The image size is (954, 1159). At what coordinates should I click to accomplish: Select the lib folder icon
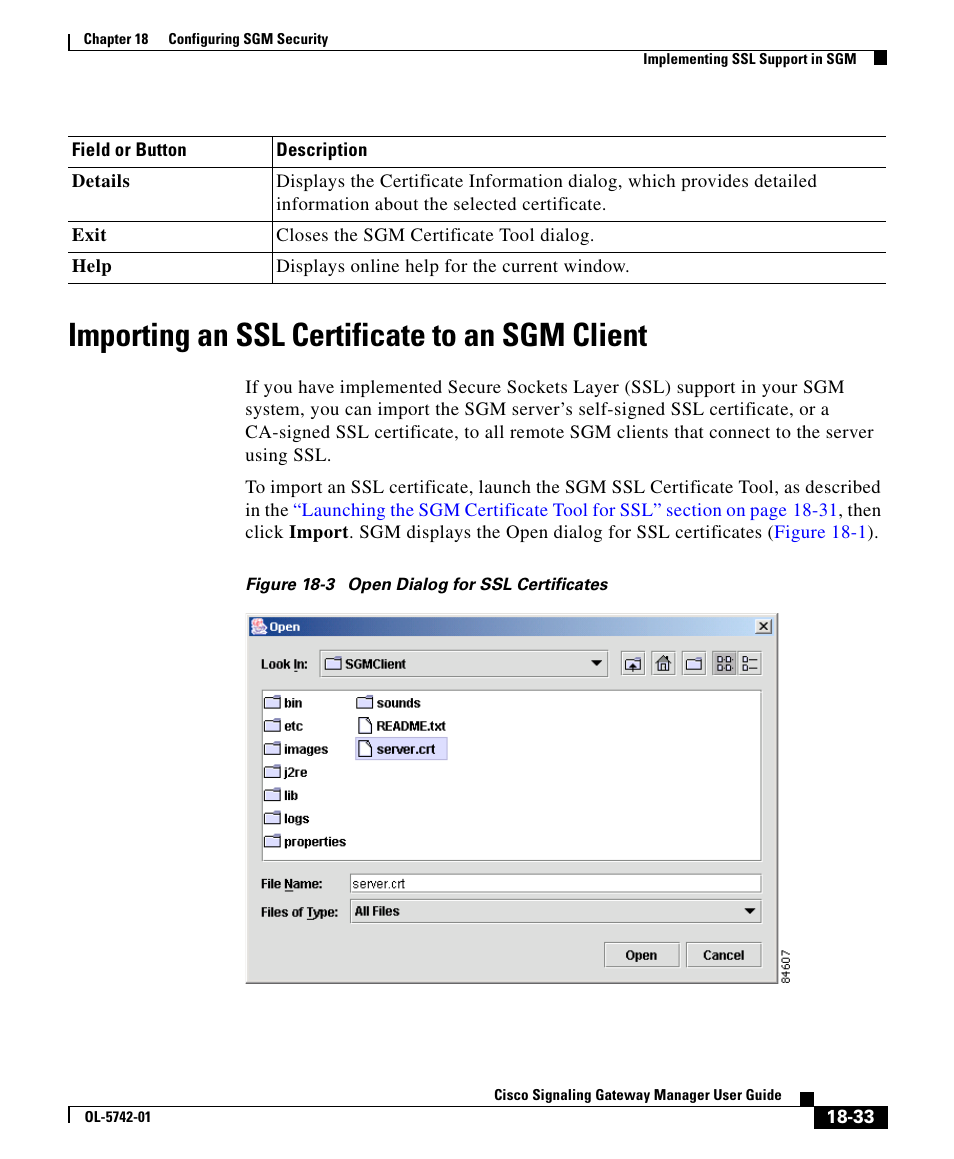[273, 795]
